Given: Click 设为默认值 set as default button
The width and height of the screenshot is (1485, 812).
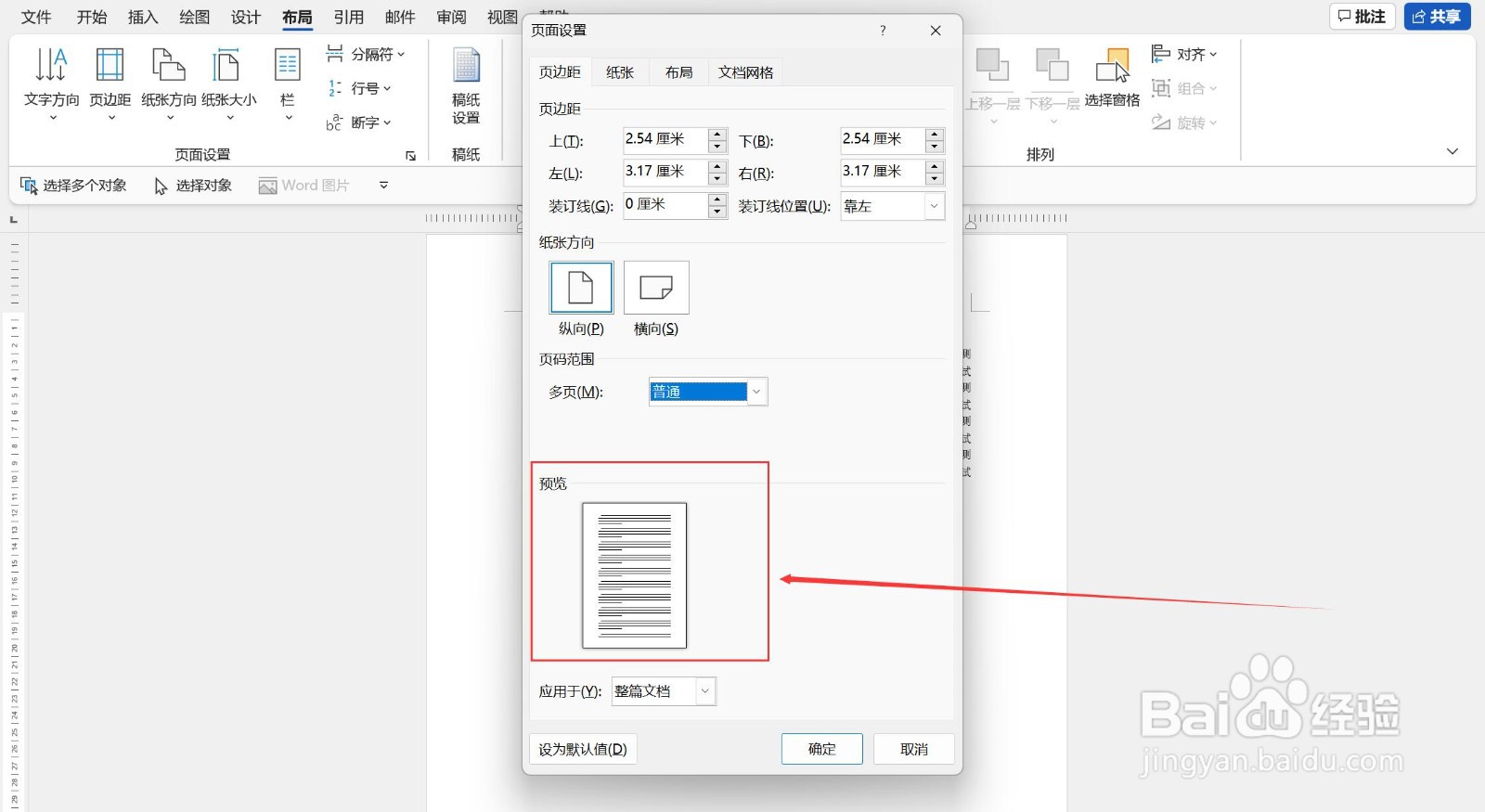Looking at the screenshot, I should point(583,749).
